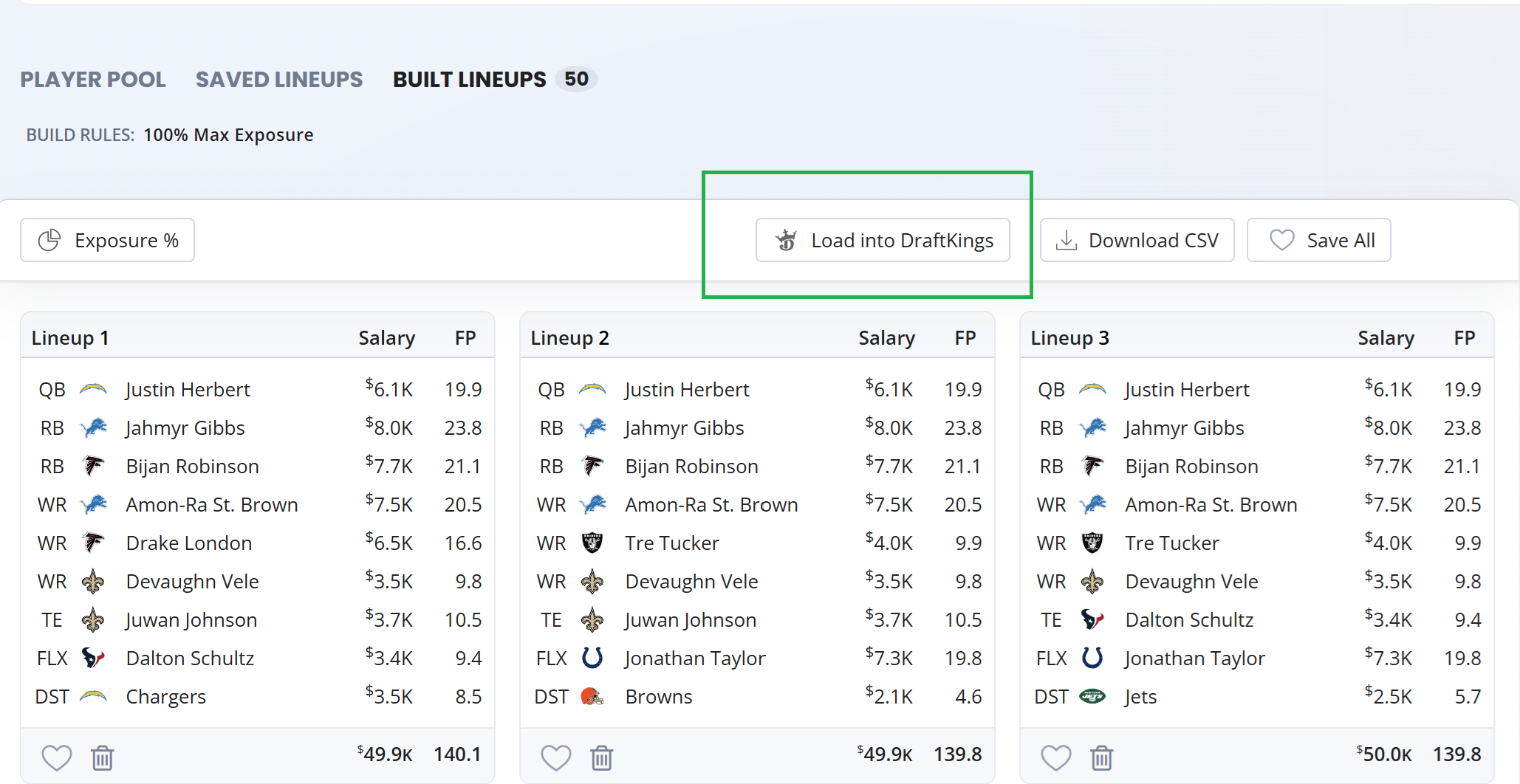
Task: Favorite Lineup 3 with heart icon
Action: (x=1056, y=757)
